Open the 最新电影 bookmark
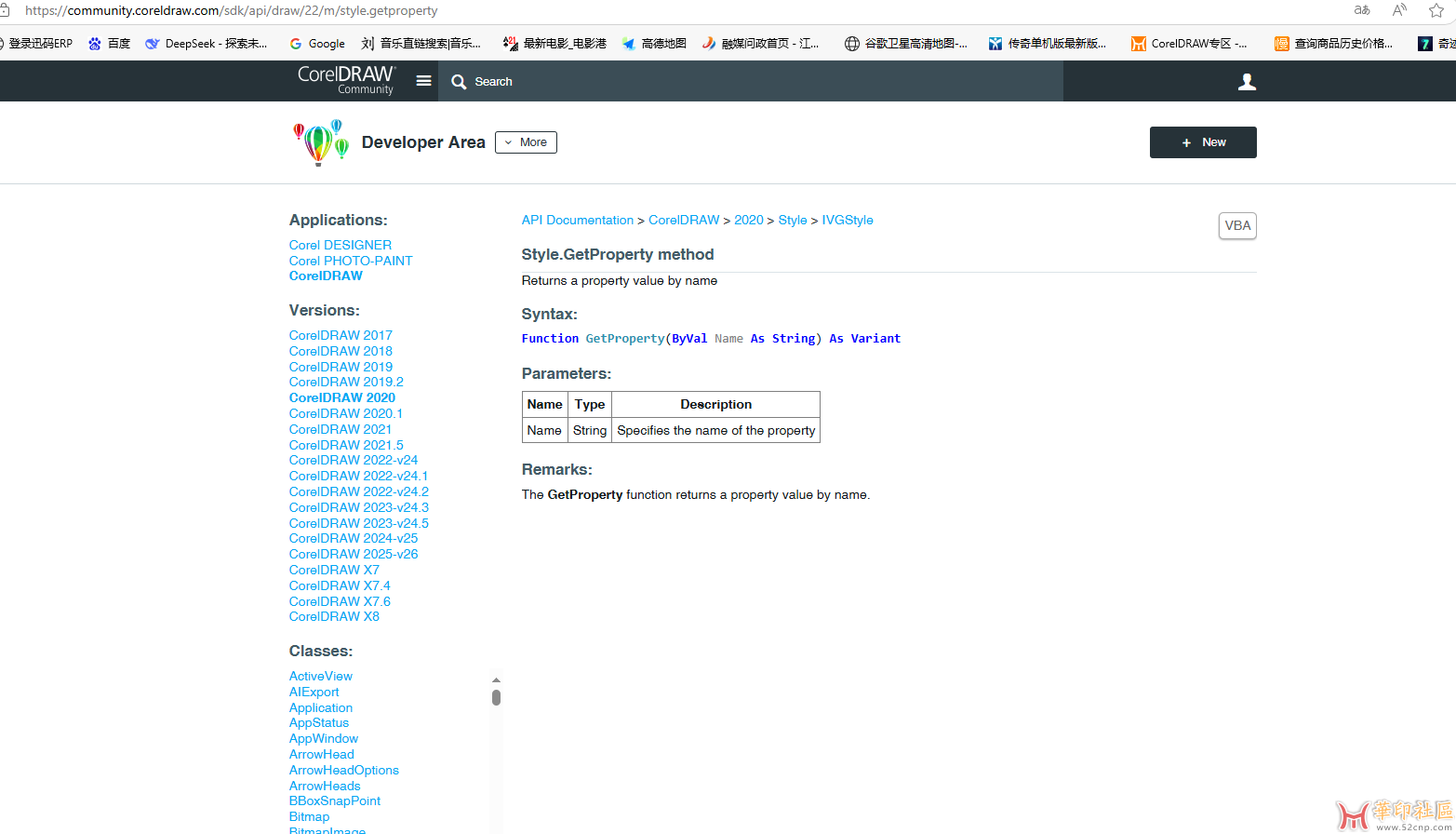Viewport: 1456px width, 834px height. 554,43
